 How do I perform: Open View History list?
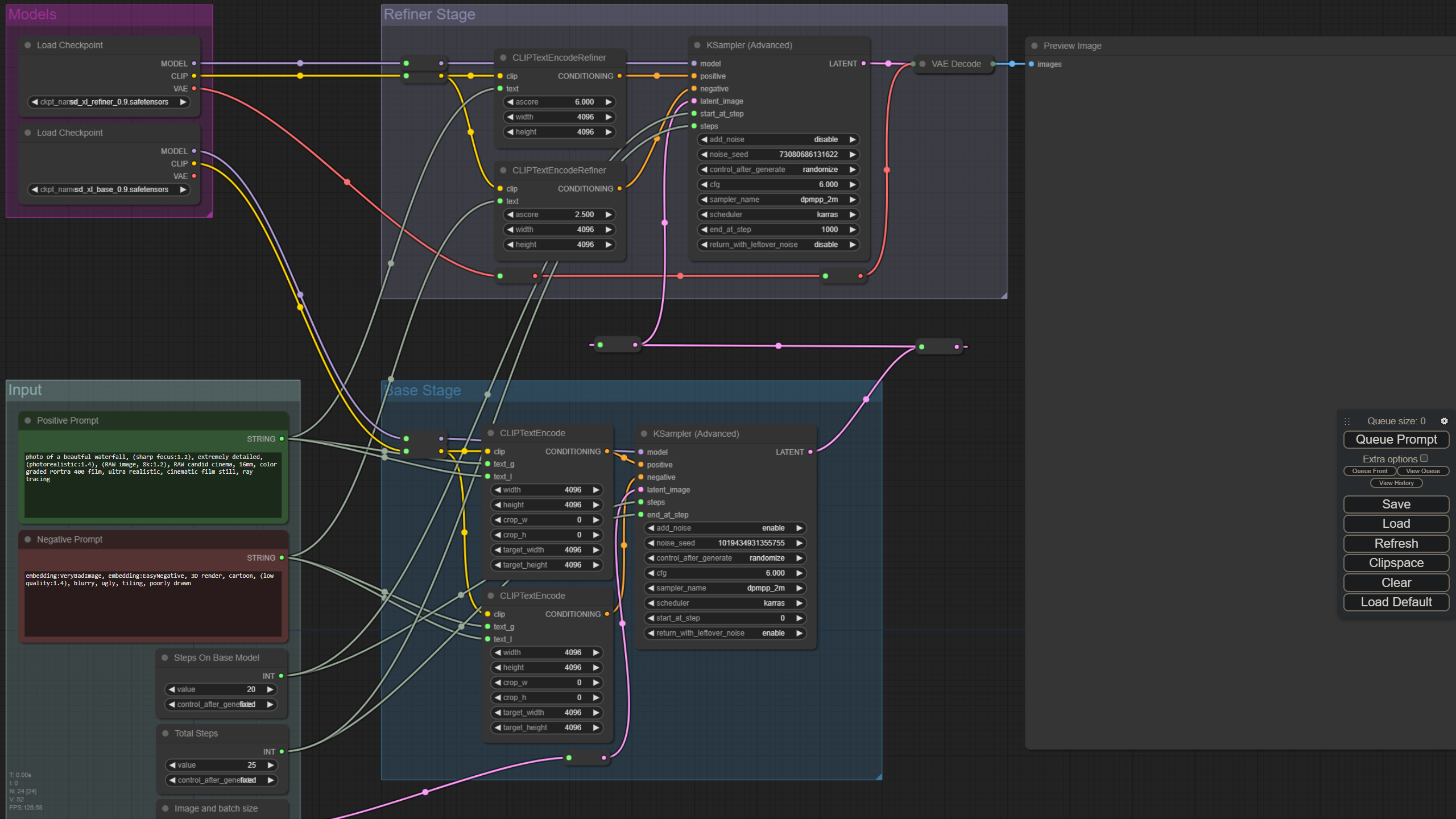click(1396, 483)
